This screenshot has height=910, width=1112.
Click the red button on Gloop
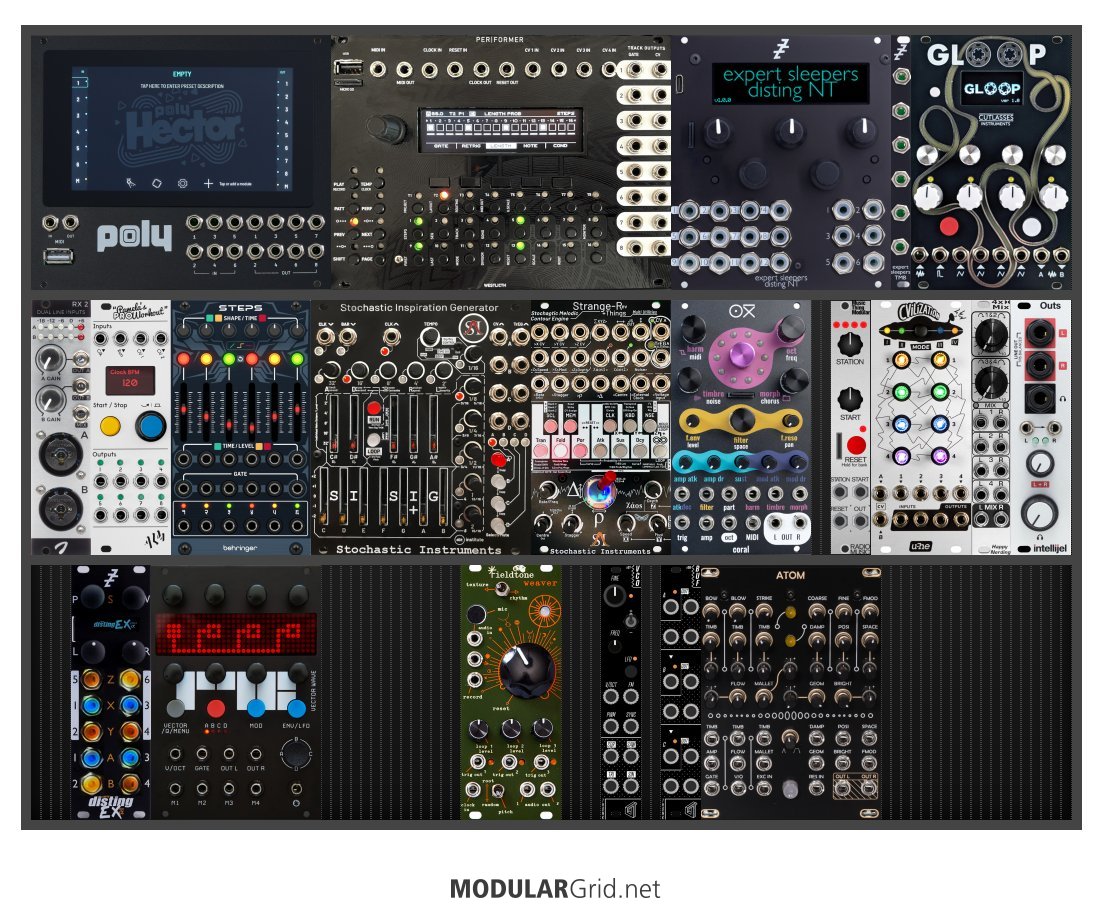point(949,227)
